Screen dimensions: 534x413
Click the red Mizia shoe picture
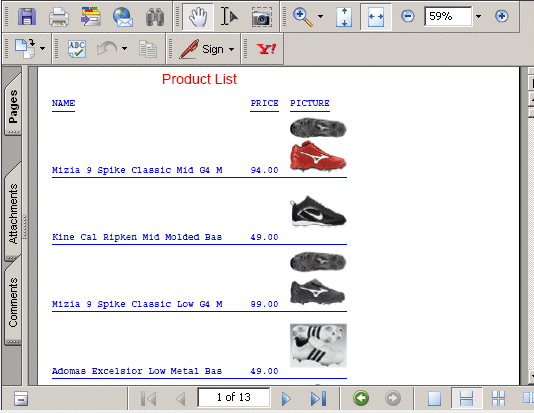point(318,156)
